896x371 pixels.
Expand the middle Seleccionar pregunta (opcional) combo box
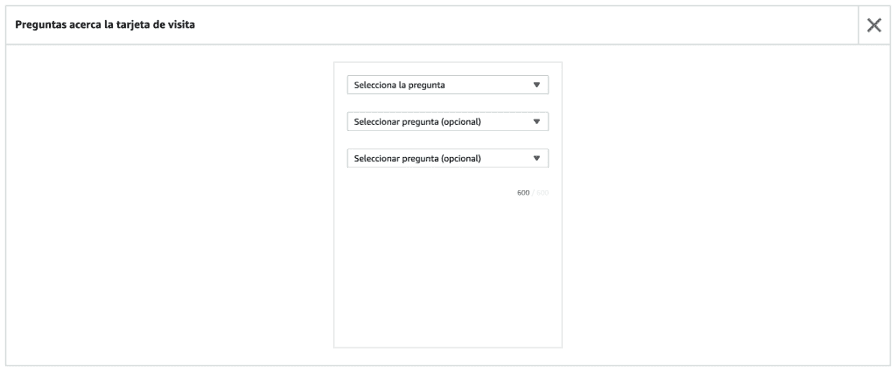[448, 122]
